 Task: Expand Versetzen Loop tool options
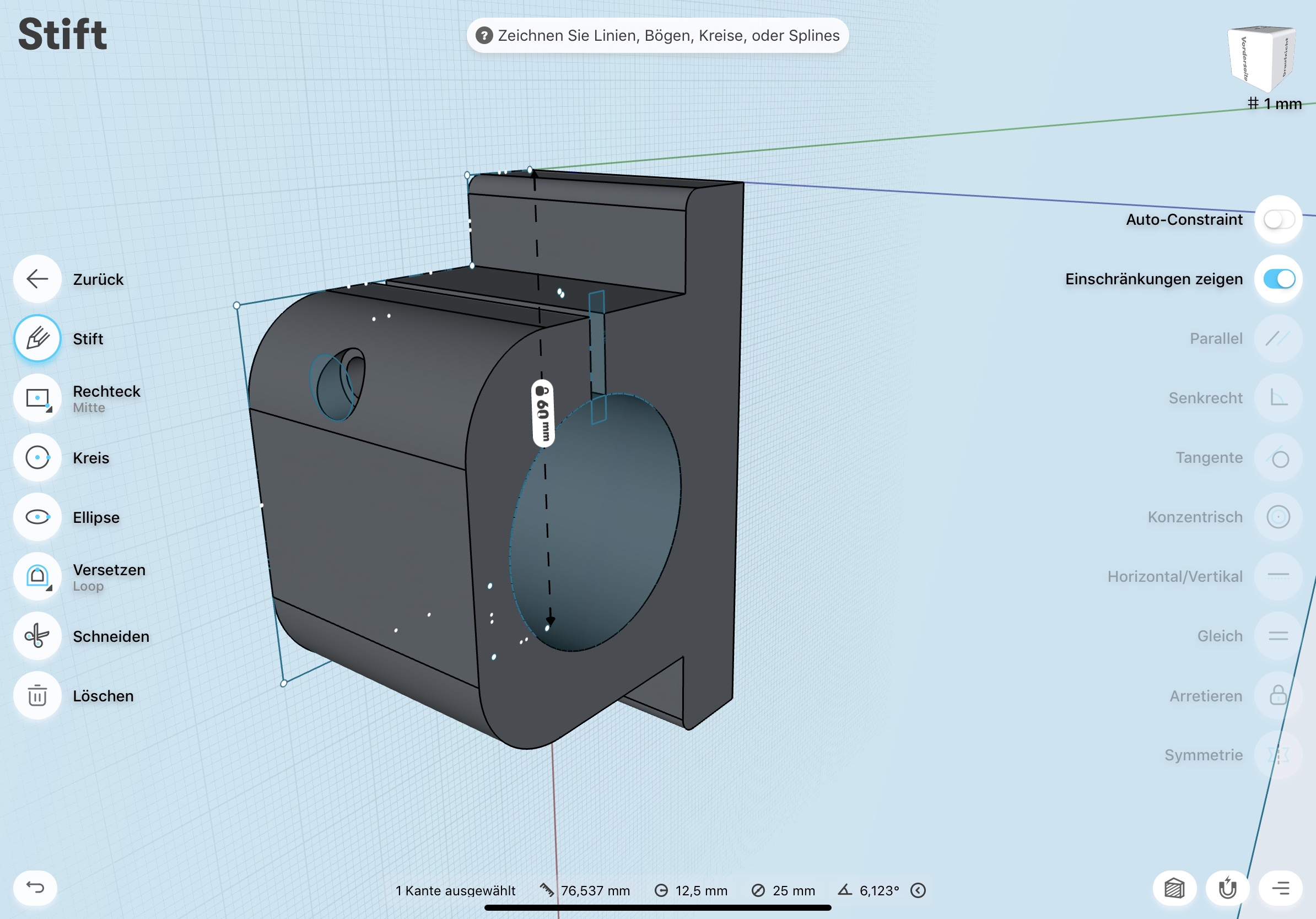pos(49,588)
